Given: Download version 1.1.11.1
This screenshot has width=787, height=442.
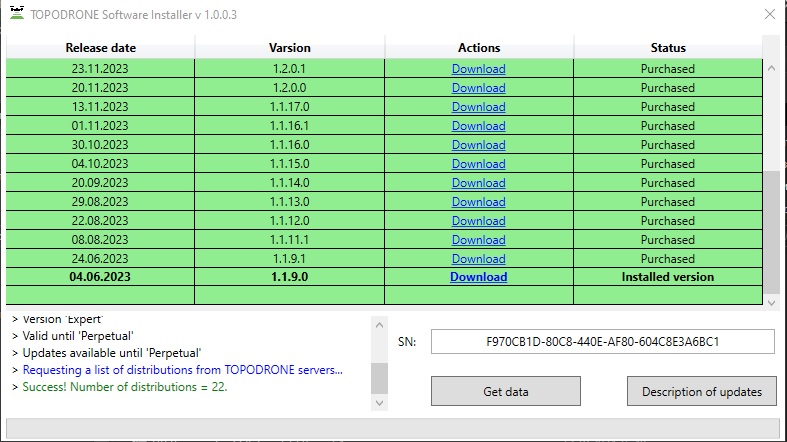Looking at the screenshot, I should pyautogui.click(x=478, y=240).
